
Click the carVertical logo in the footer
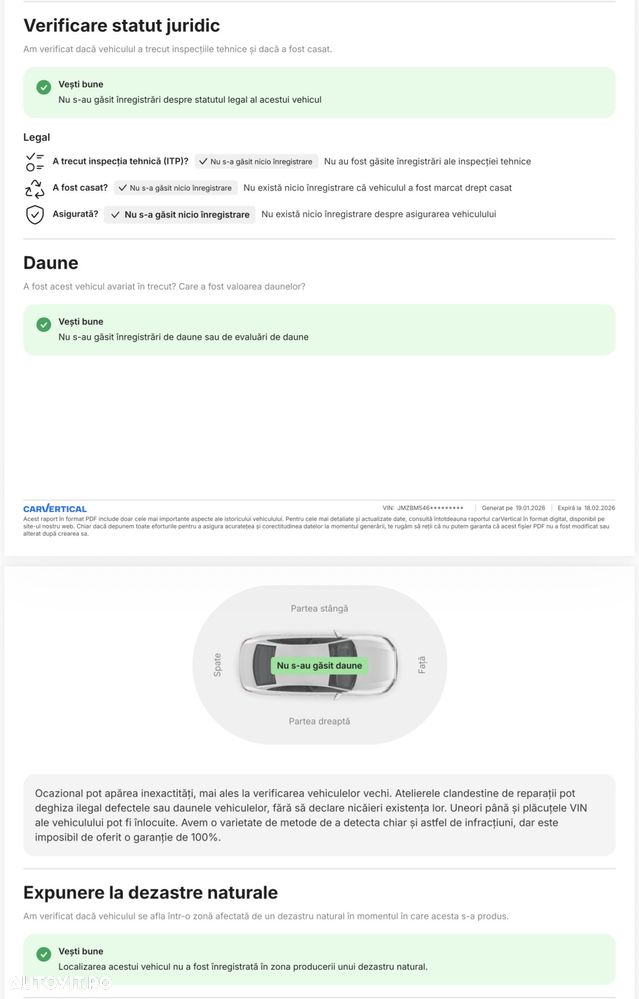point(55,509)
